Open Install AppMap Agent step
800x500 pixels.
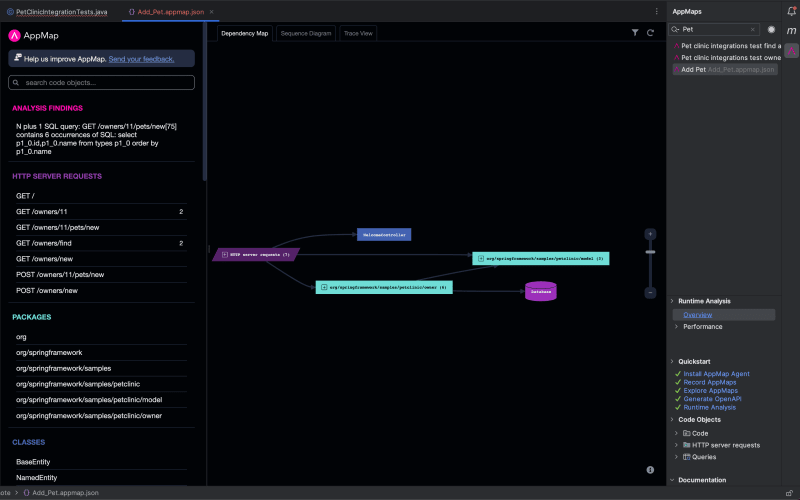click(x=716, y=374)
